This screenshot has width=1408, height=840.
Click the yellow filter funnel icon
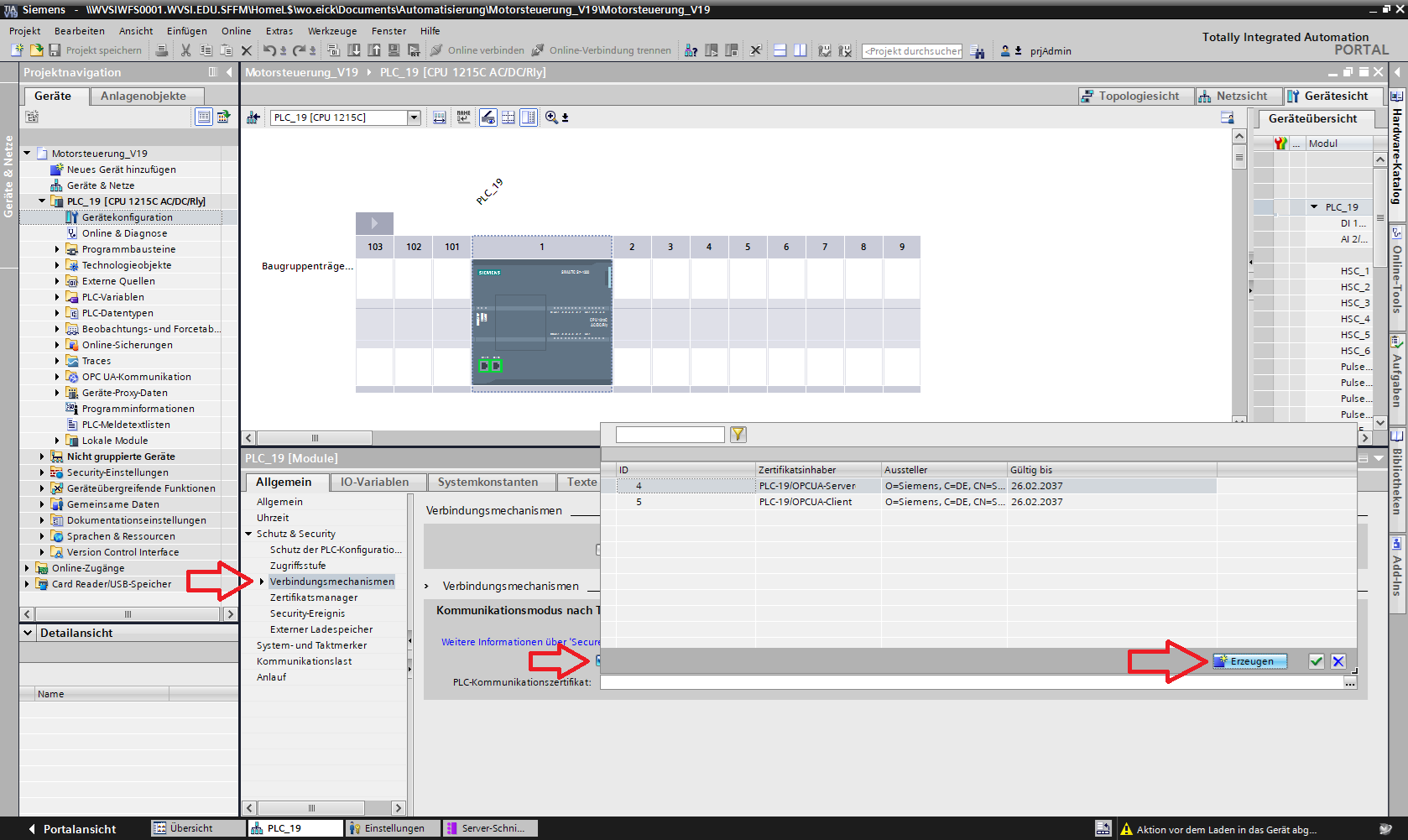click(738, 434)
